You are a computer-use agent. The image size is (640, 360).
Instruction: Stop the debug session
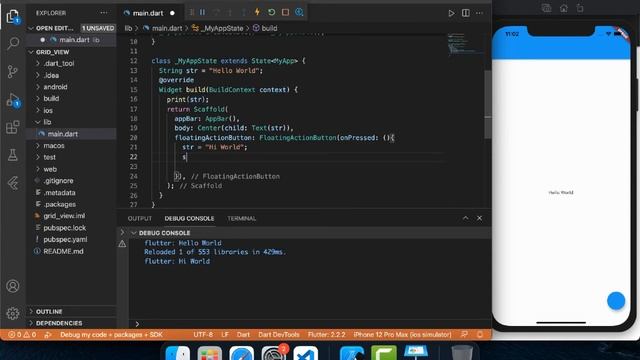(285, 12)
